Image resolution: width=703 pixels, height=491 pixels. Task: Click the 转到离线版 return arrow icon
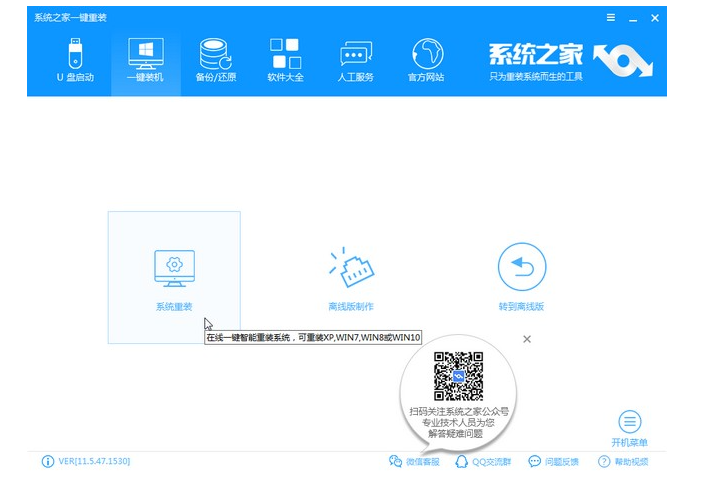click(522, 267)
